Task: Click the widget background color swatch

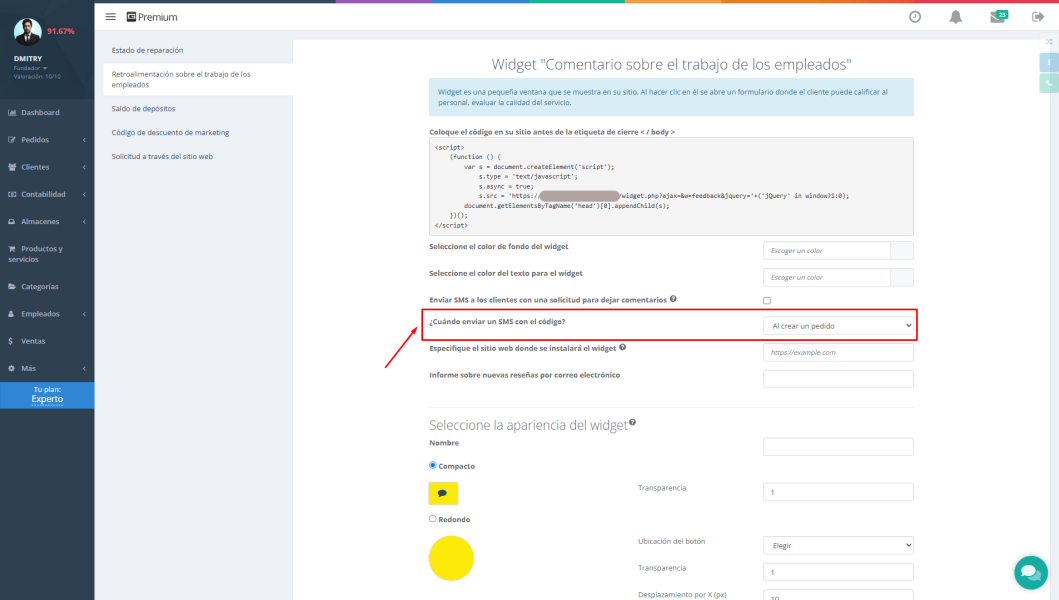Action: point(901,250)
